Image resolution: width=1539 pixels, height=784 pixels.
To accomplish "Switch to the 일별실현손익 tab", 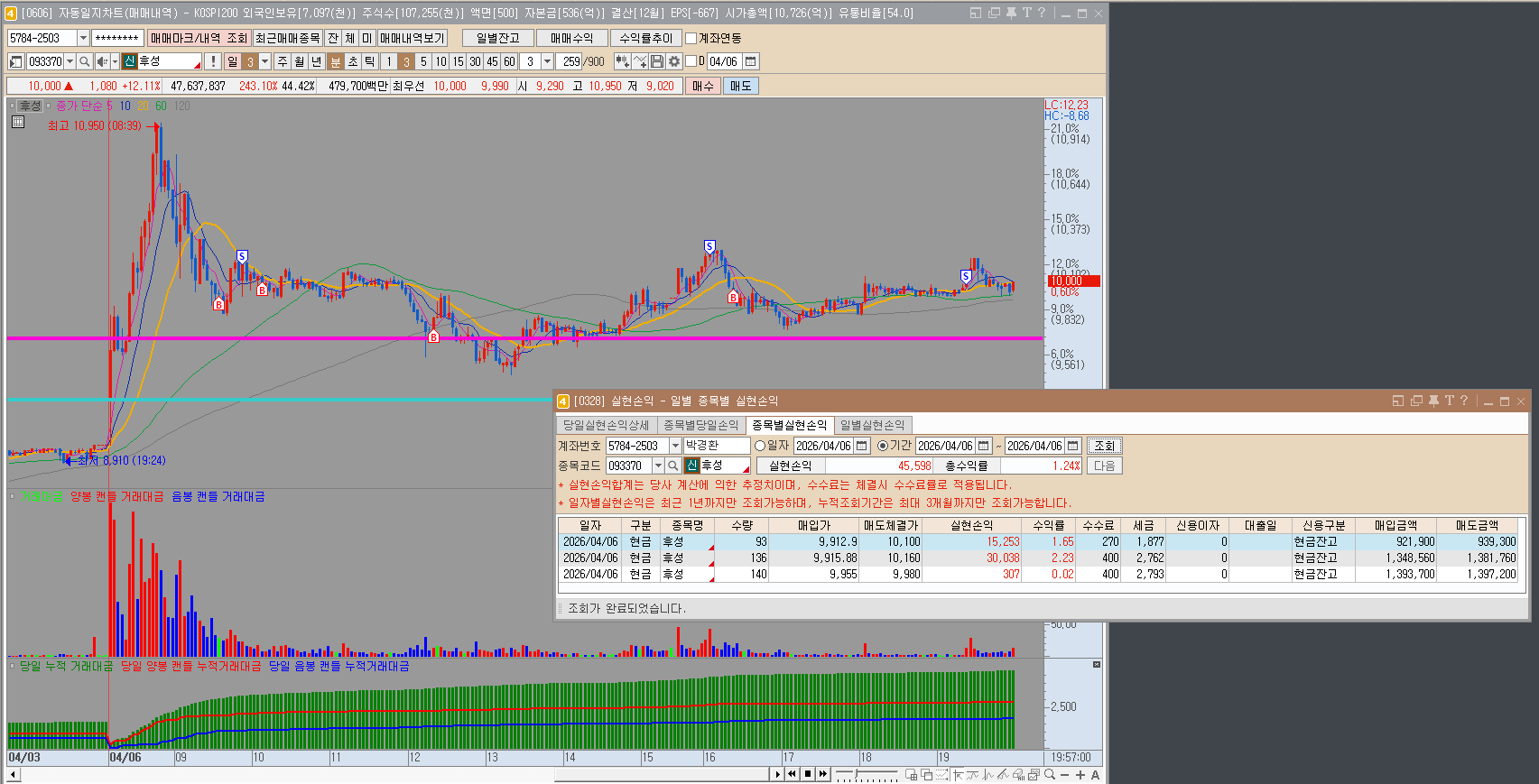I will pos(873,425).
